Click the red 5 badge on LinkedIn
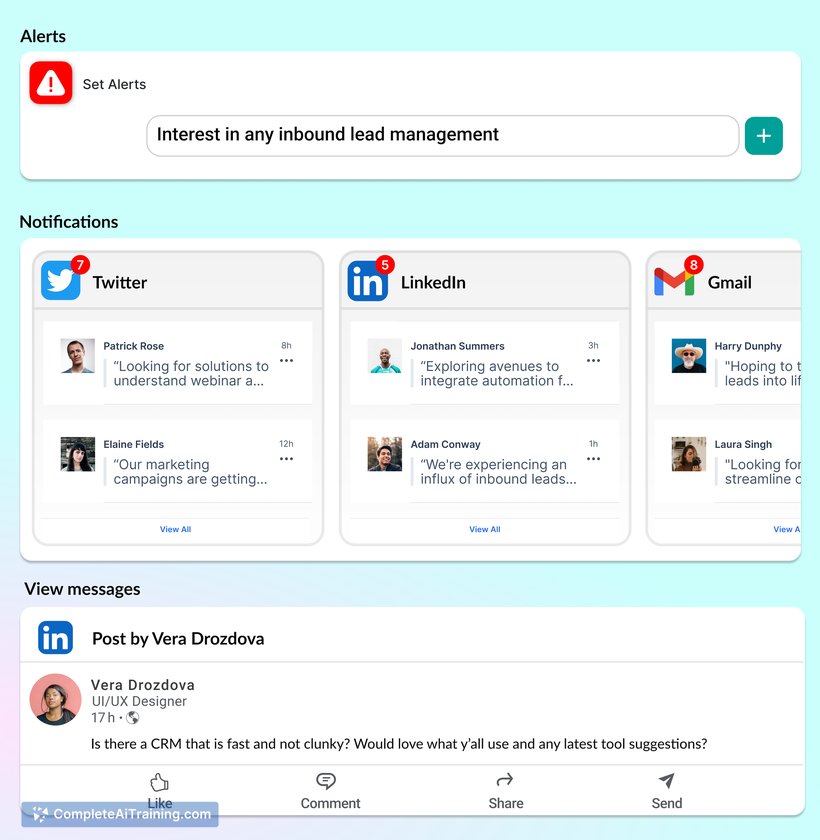Image resolution: width=820 pixels, height=840 pixels. click(x=385, y=264)
